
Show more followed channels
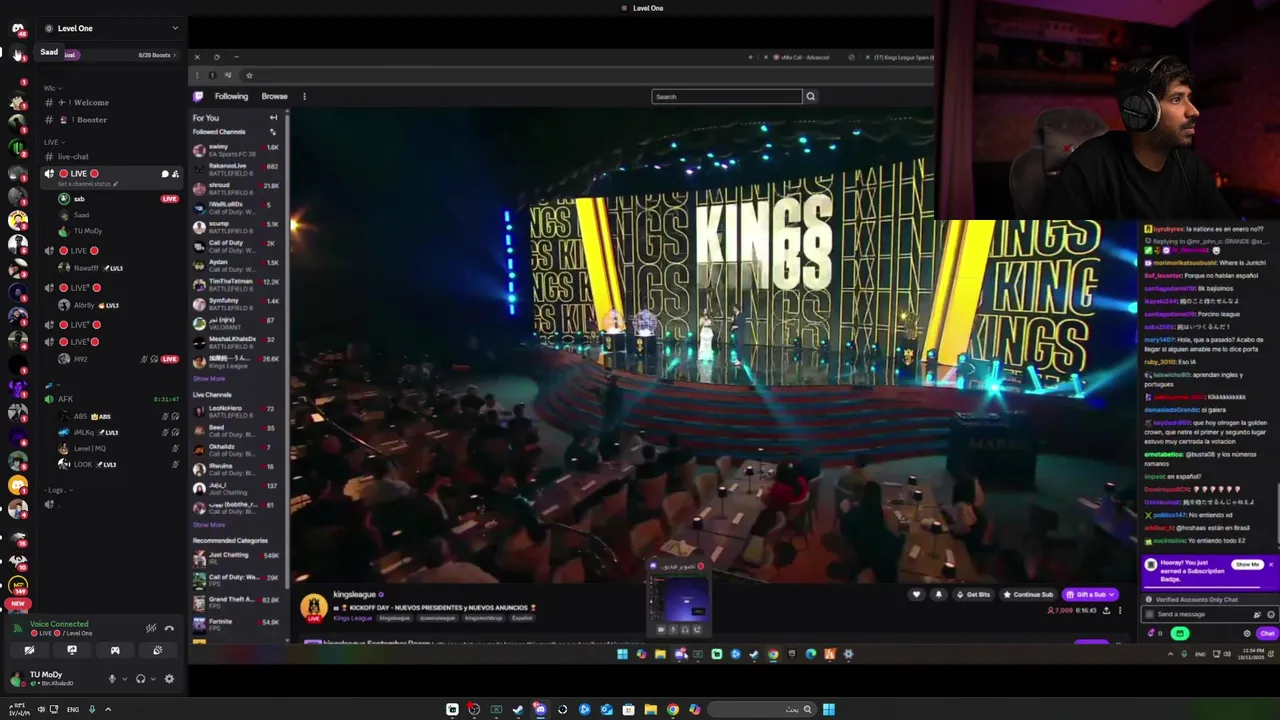point(209,379)
